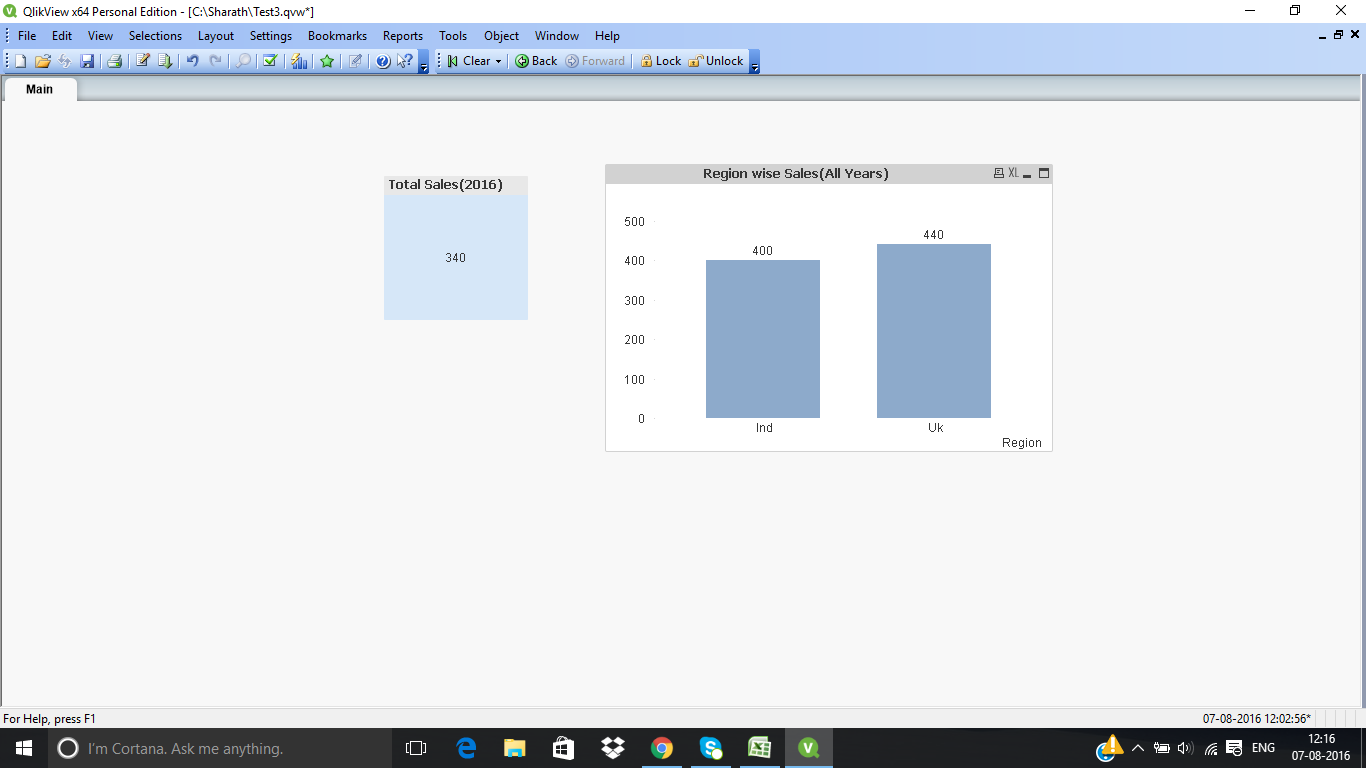This screenshot has width=1366, height=768.
Task: Click the Total Sales(2016) text box caption
Action: [x=456, y=185]
